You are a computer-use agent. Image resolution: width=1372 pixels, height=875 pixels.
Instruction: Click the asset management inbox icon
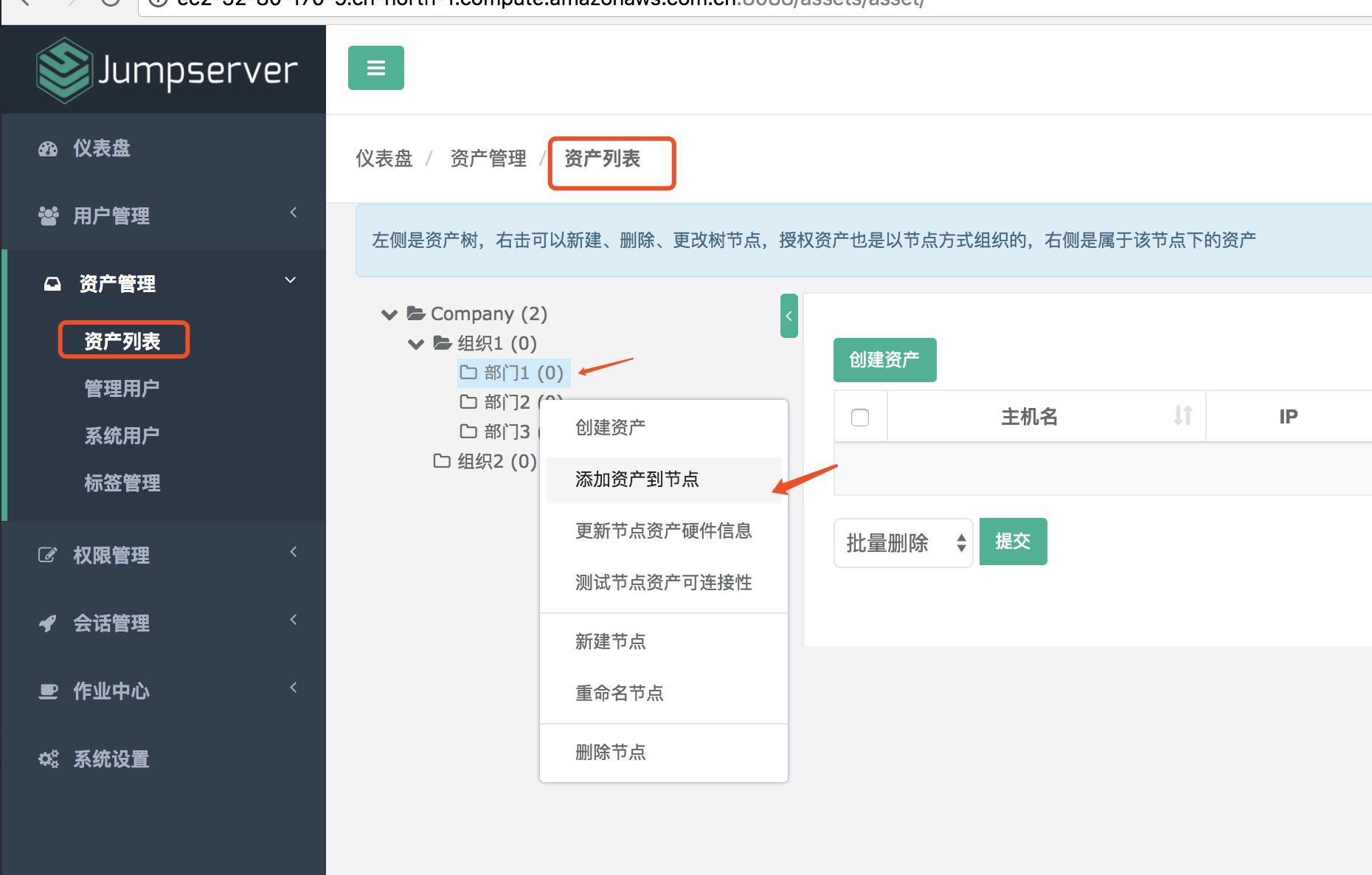[x=52, y=283]
